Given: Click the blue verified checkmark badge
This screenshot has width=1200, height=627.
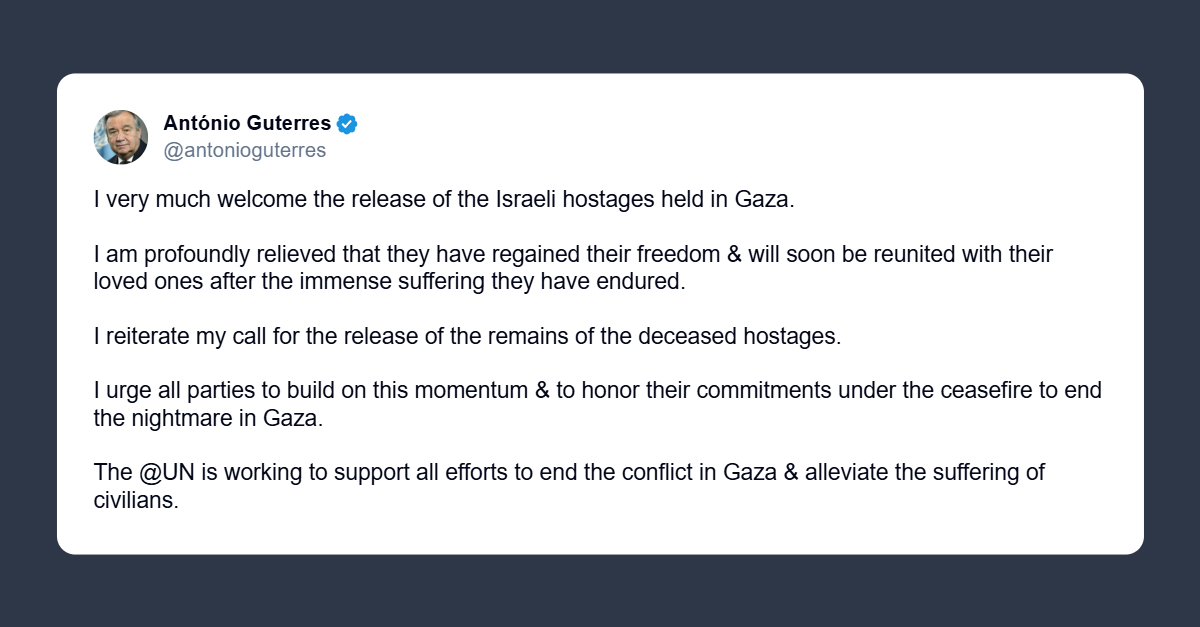Looking at the screenshot, I should [x=347, y=124].
